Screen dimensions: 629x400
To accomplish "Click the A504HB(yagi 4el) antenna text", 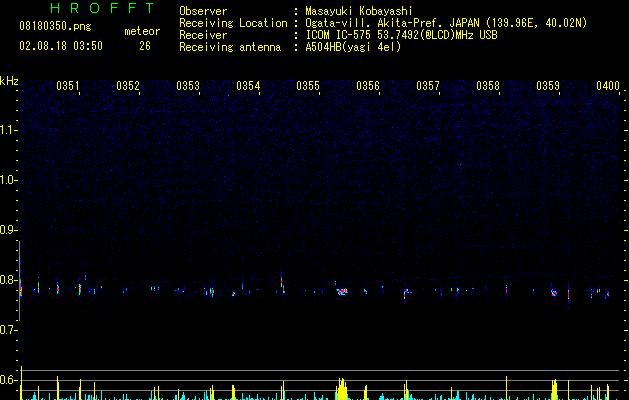I will [353, 47].
